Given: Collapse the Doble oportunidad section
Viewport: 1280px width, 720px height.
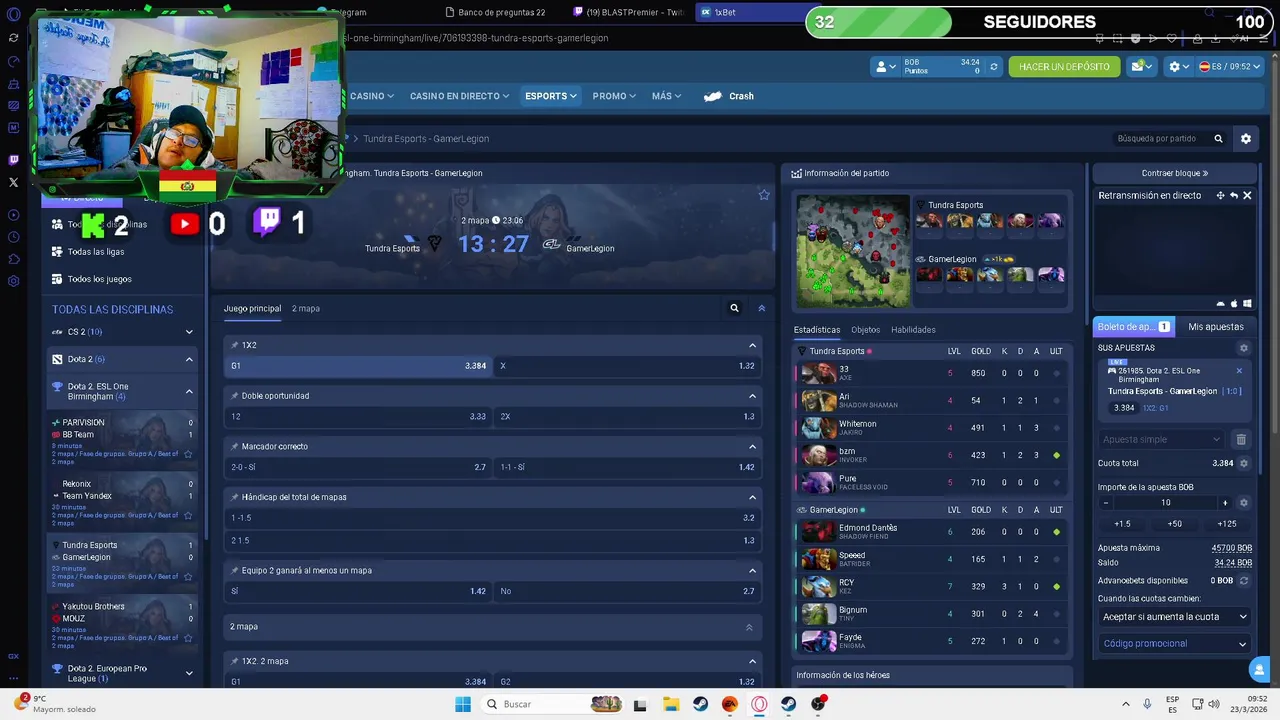Looking at the screenshot, I should 752,396.
